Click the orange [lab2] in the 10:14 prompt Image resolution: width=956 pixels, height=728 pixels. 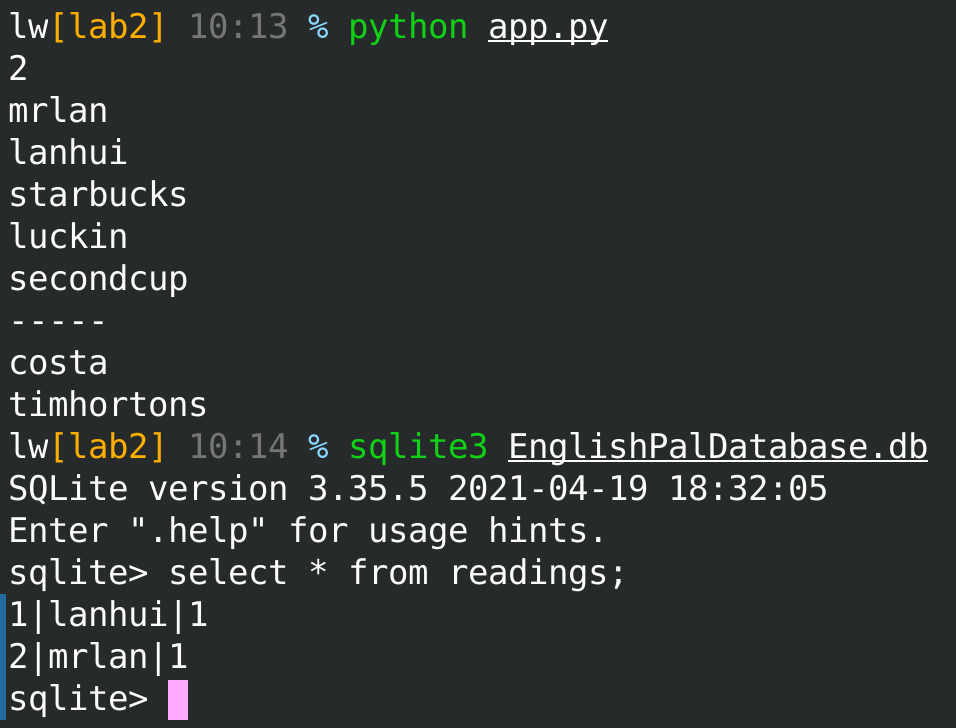[x=109, y=447]
